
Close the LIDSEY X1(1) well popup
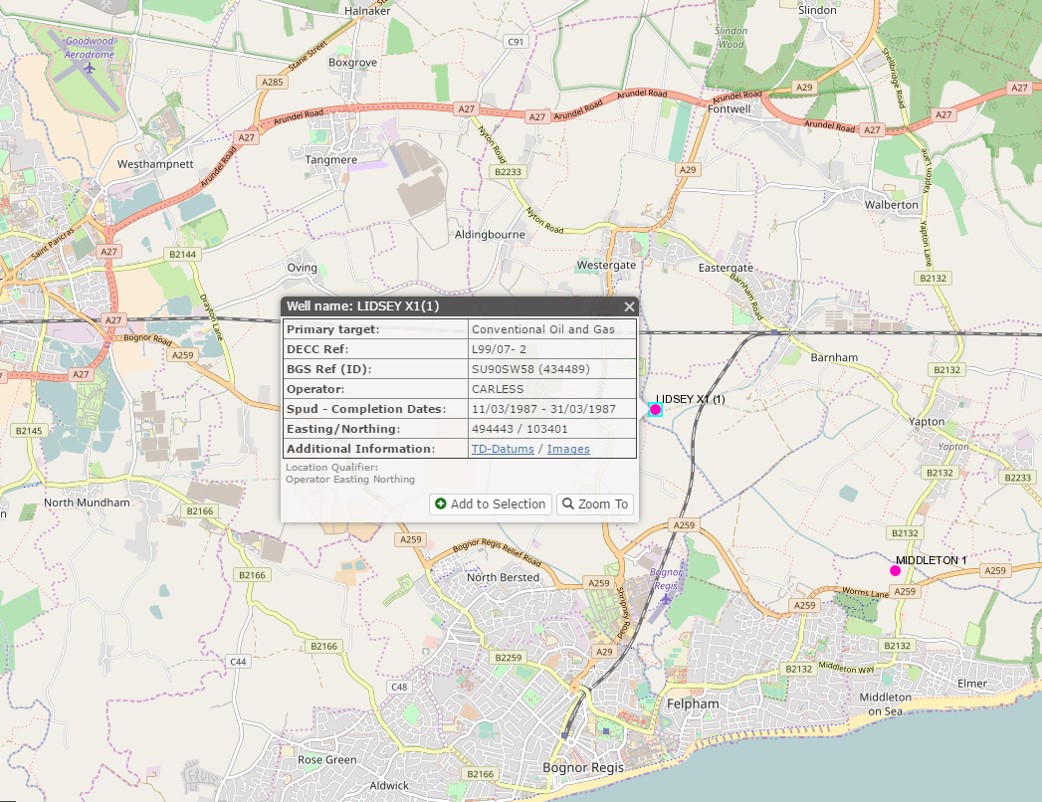[629, 307]
